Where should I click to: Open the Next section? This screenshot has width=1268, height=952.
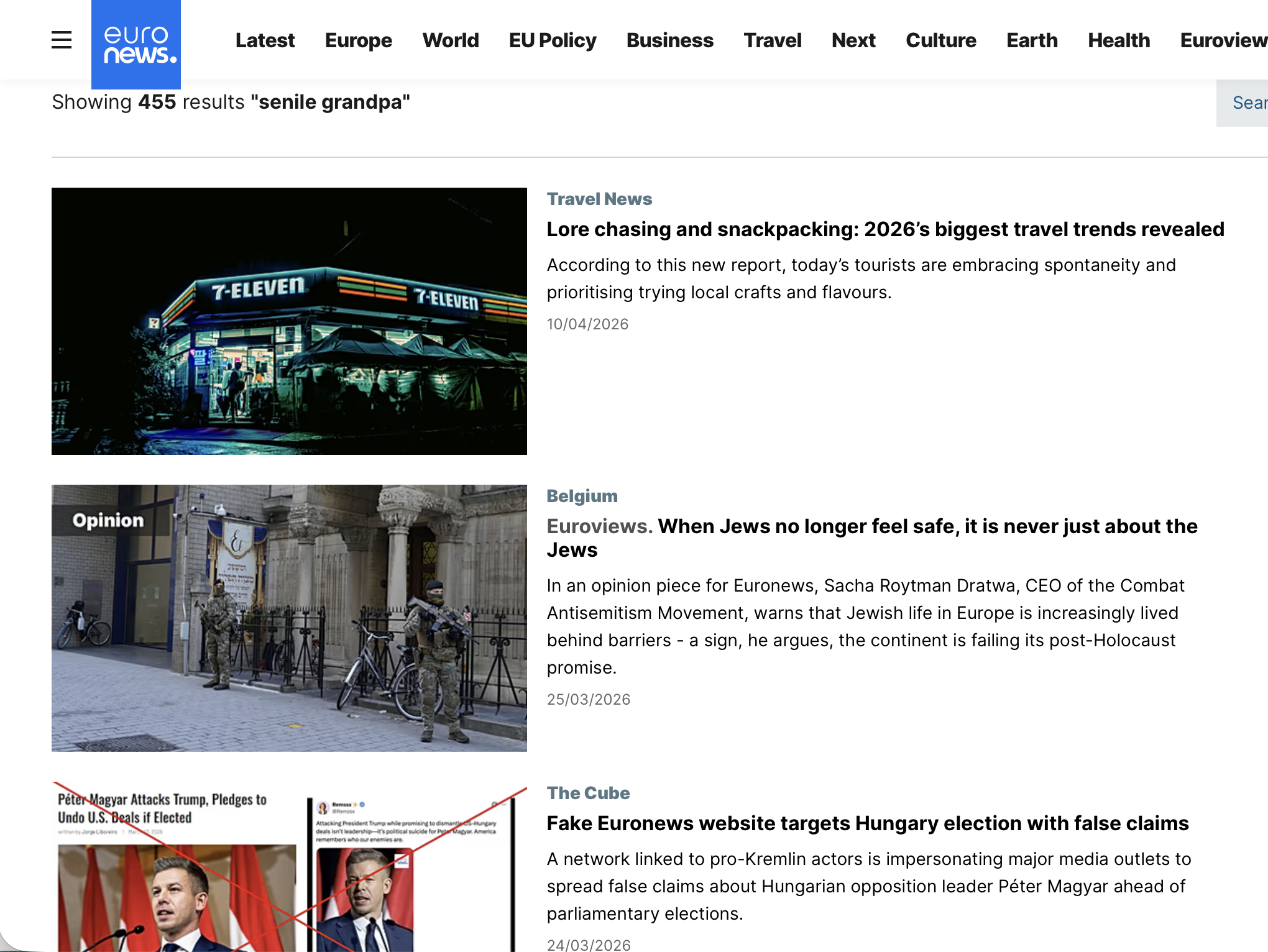click(853, 40)
